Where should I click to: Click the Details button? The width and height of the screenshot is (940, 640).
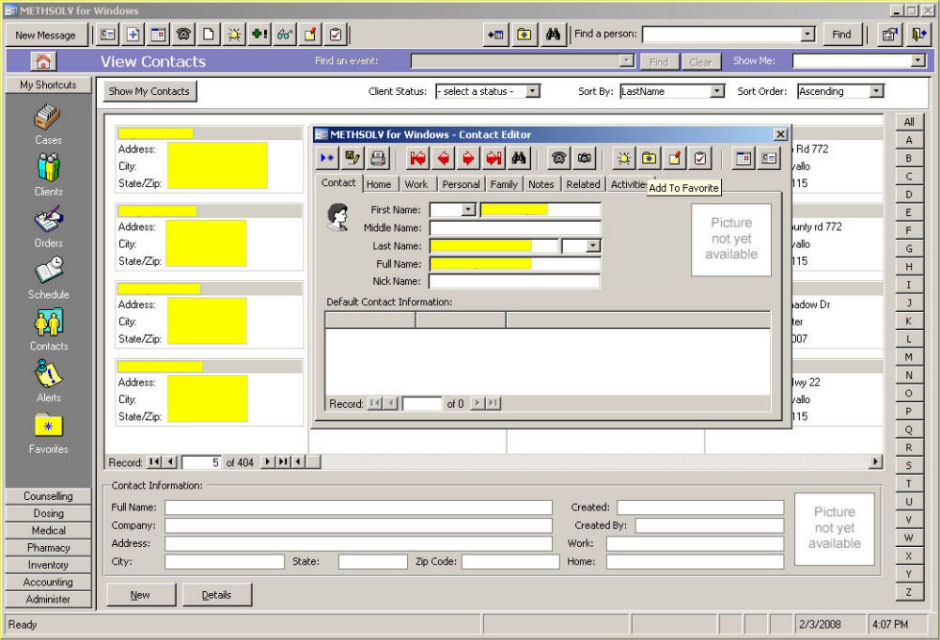pos(216,594)
